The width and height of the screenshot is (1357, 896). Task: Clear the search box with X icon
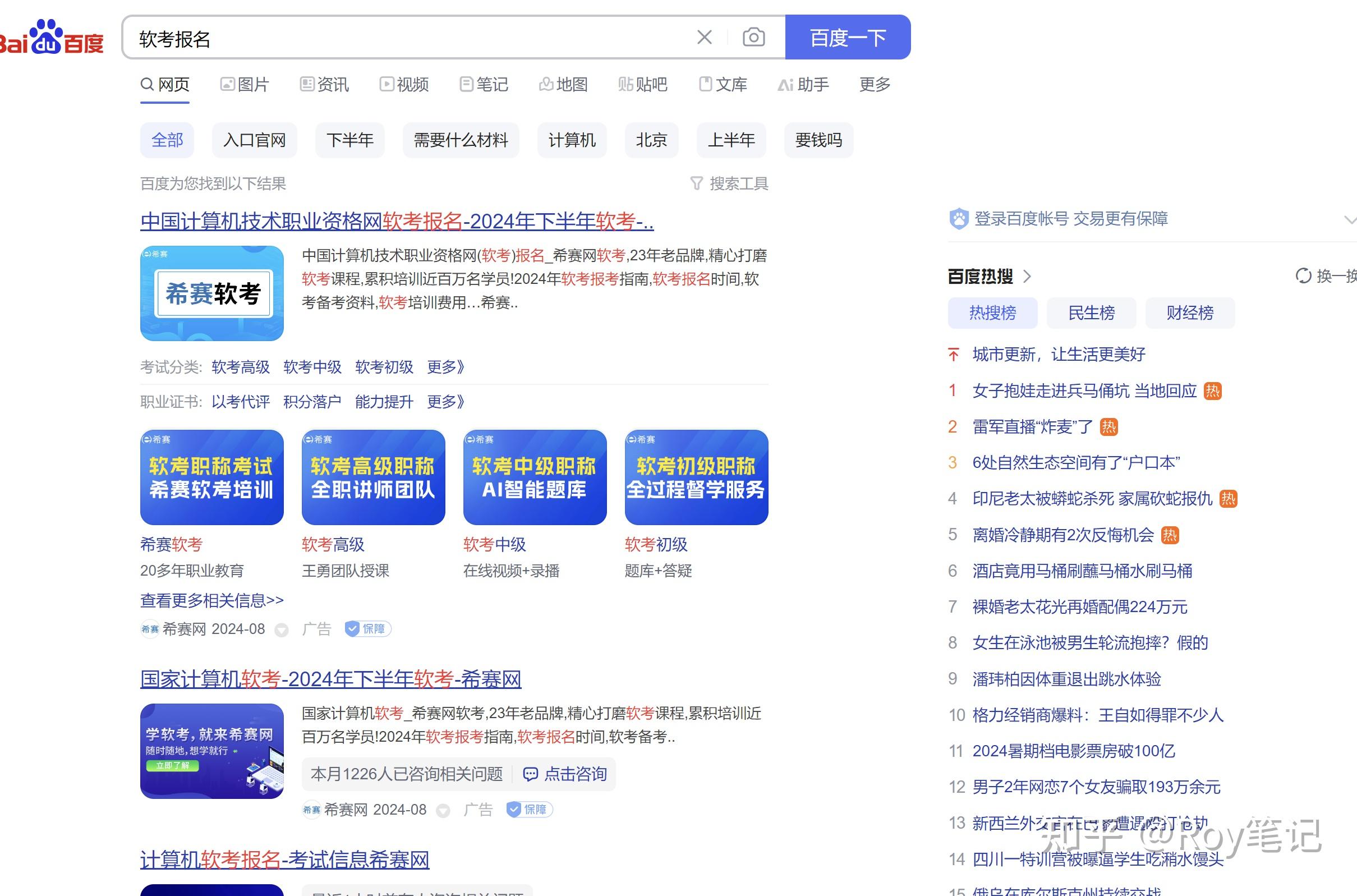705,37
